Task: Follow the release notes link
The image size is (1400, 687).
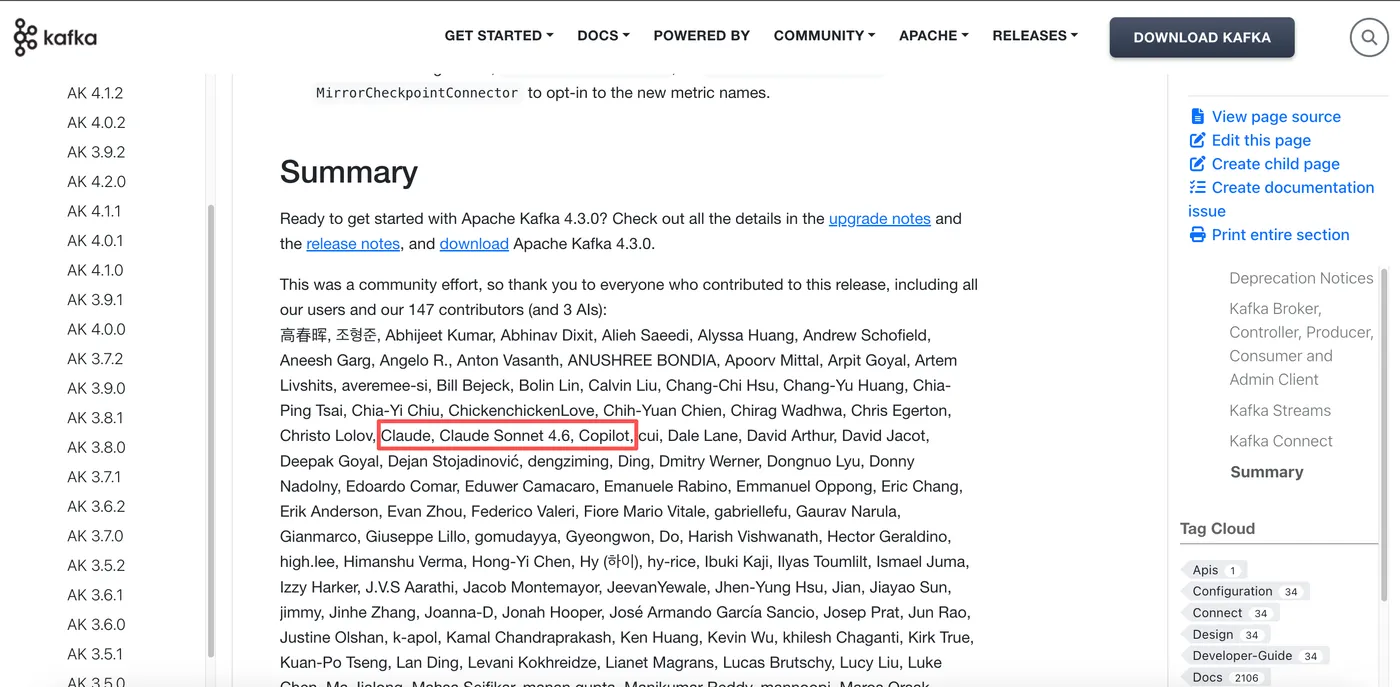Action: (353, 243)
